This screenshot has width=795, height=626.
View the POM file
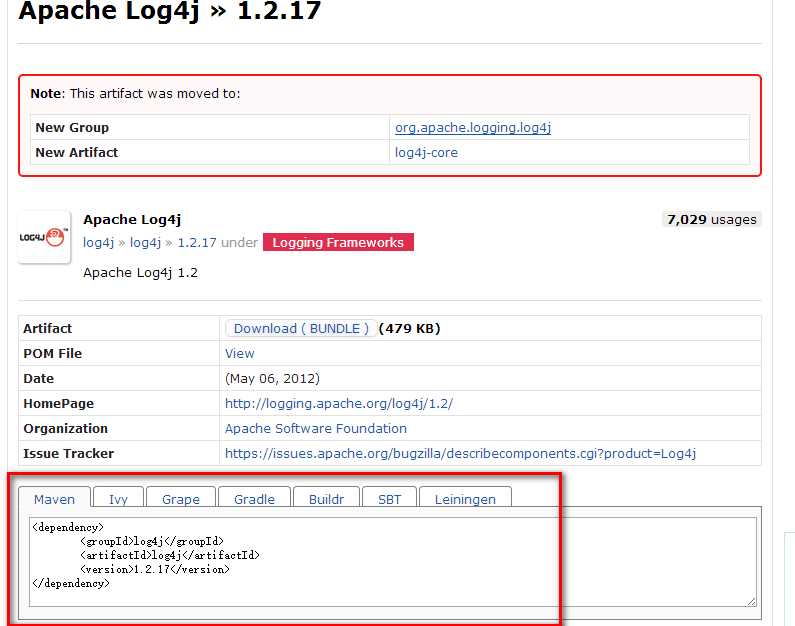(x=240, y=353)
